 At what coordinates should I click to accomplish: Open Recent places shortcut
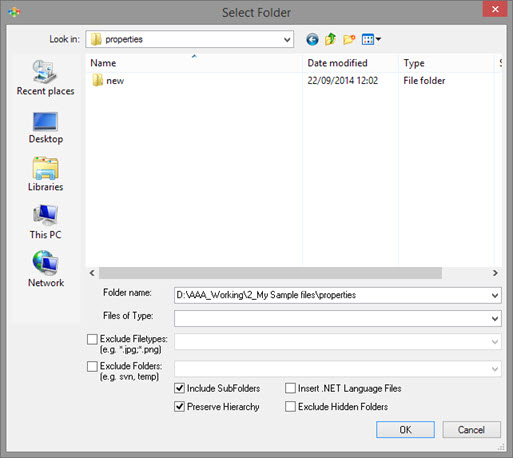pyautogui.click(x=45, y=78)
